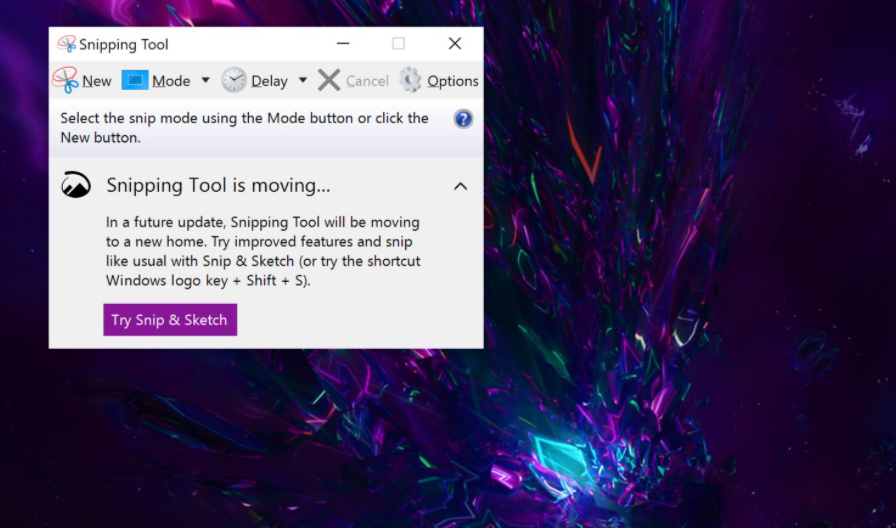This screenshot has width=896, height=528.
Task: Click the Snipping Tool title bar icon
Action: (x=66, y=44)
